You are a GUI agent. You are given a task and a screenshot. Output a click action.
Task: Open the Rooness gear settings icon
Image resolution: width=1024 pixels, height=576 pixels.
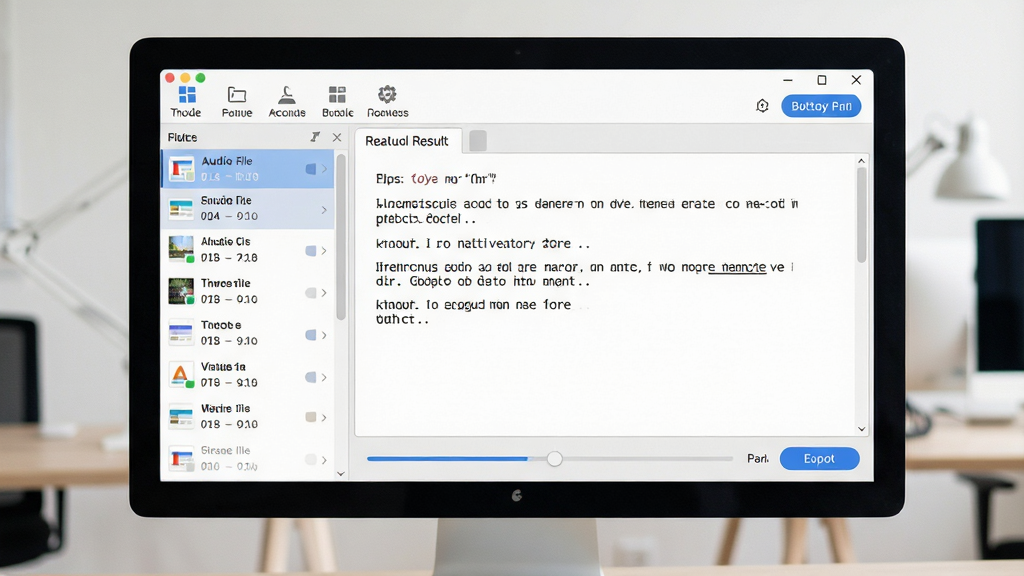coord(387,95)
